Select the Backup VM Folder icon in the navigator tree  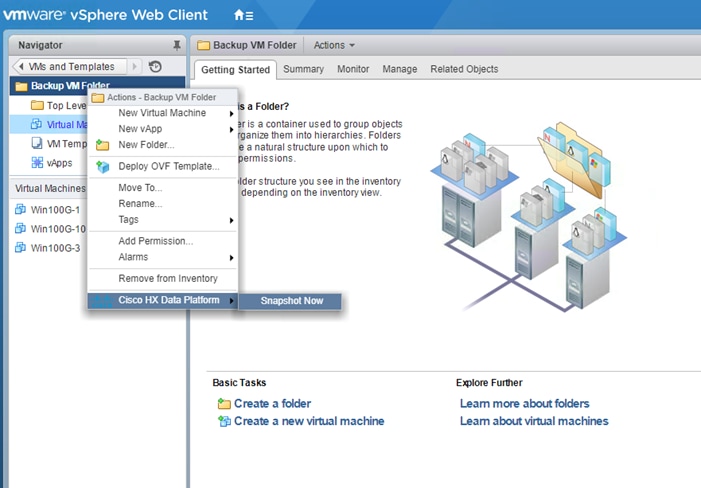point(21,86)
